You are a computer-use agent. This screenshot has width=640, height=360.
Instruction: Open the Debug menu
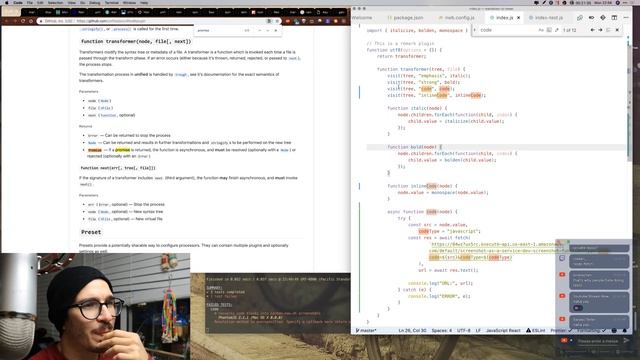tap(95, 3)
